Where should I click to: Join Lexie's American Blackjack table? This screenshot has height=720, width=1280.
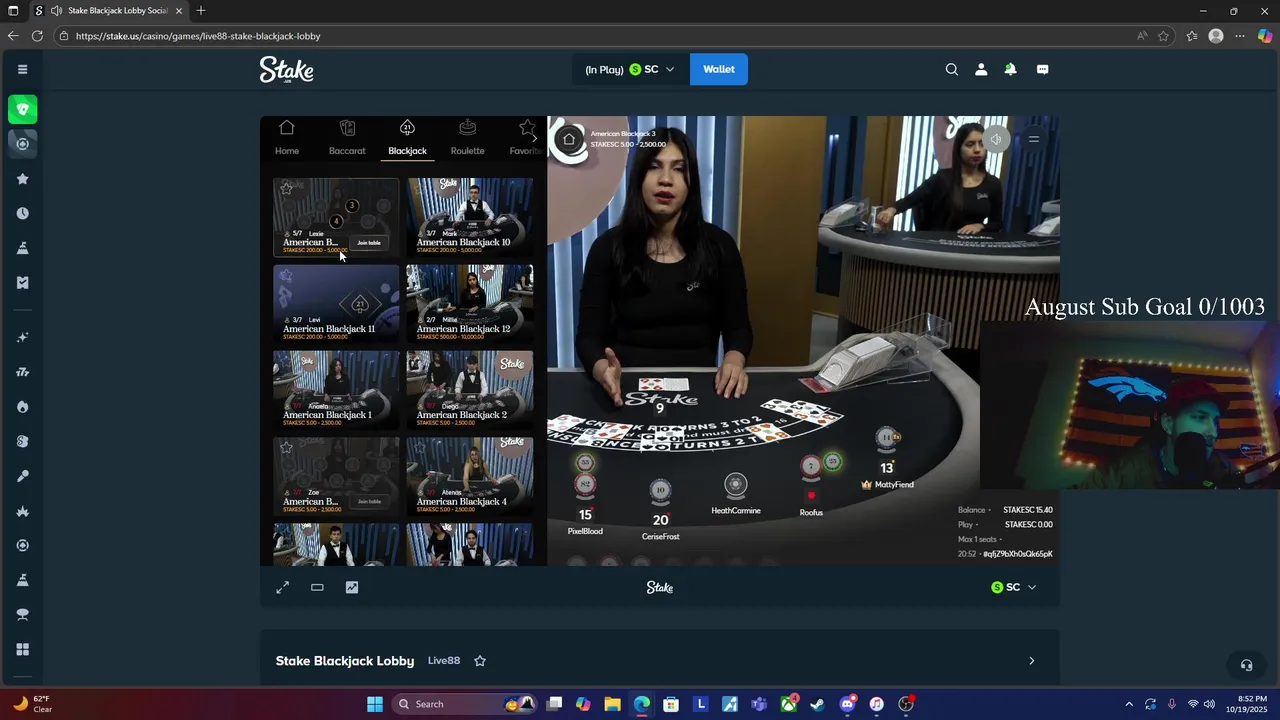[x=369, y=243]
